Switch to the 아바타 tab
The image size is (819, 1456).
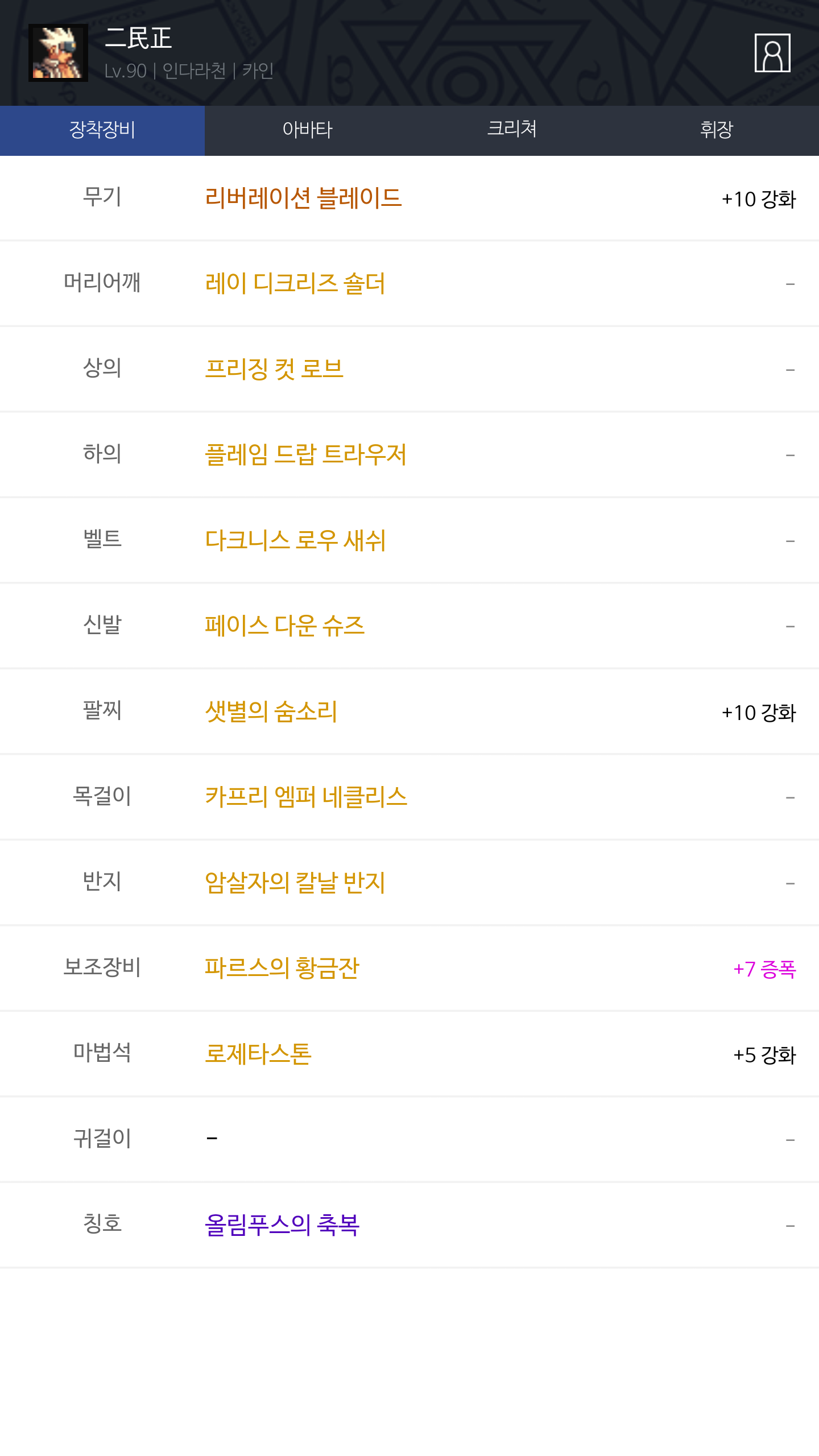click(307, 130)
